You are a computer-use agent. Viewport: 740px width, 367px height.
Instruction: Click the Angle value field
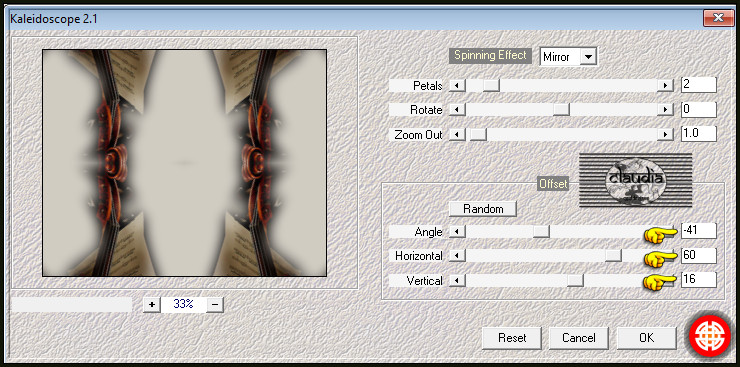click(699, 231)
